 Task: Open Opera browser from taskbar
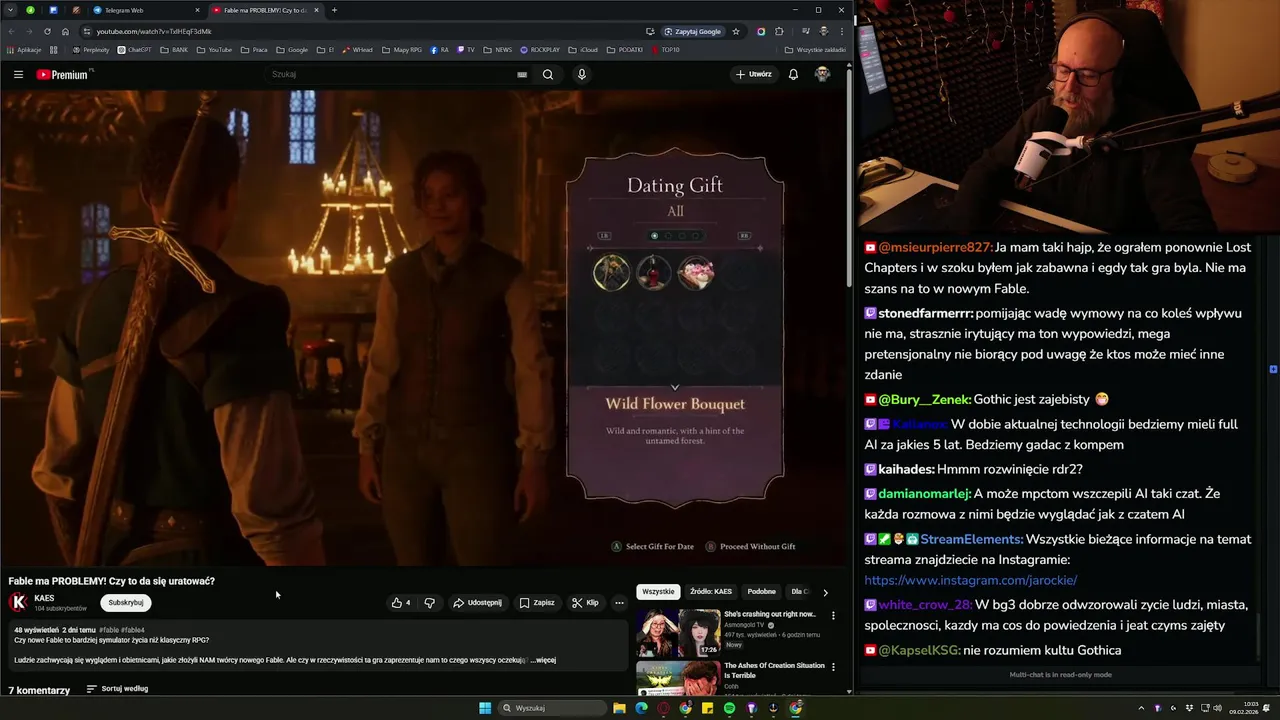pyautogui.click(x=663, y=708)
